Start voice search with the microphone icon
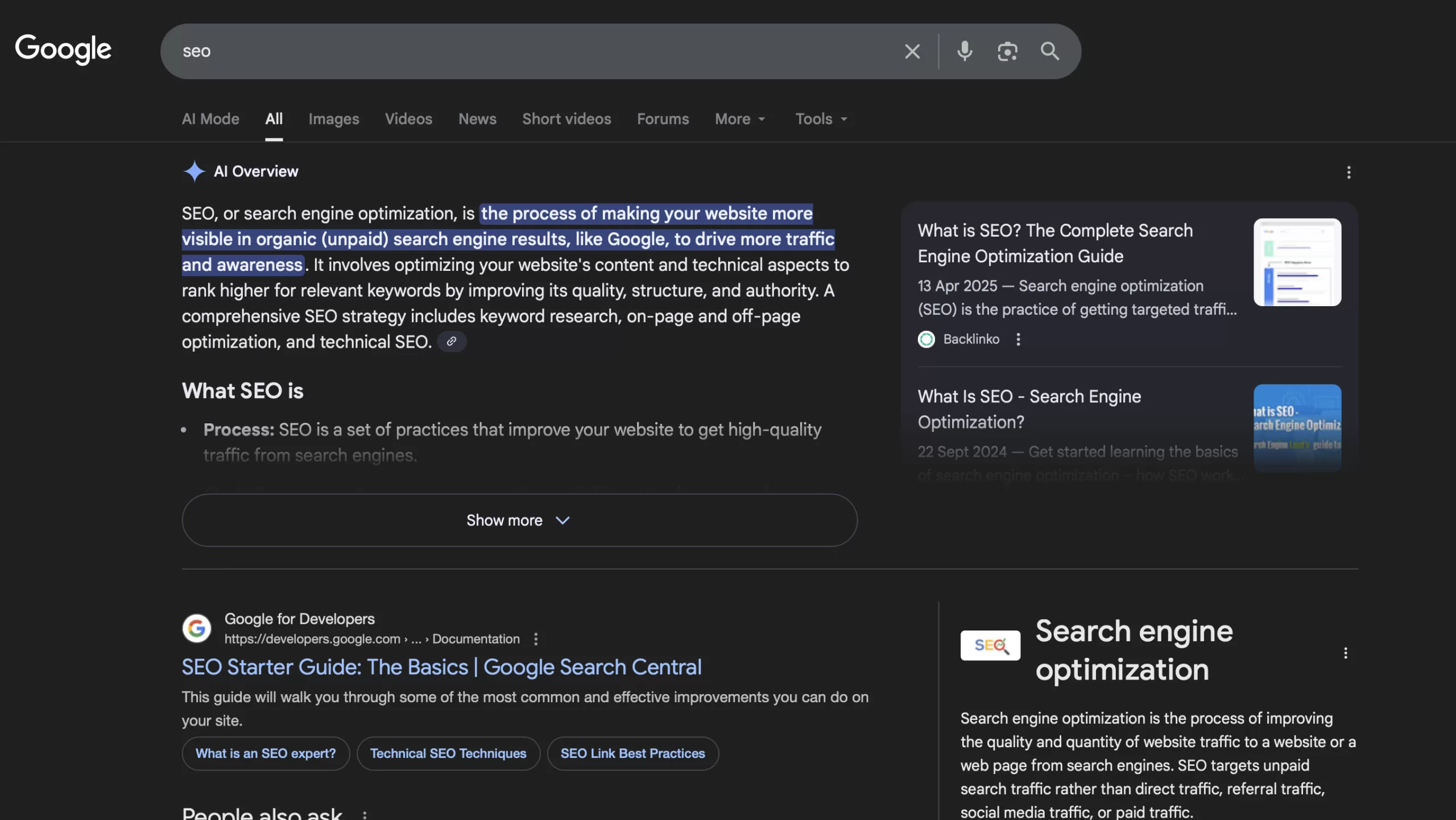 965,51
